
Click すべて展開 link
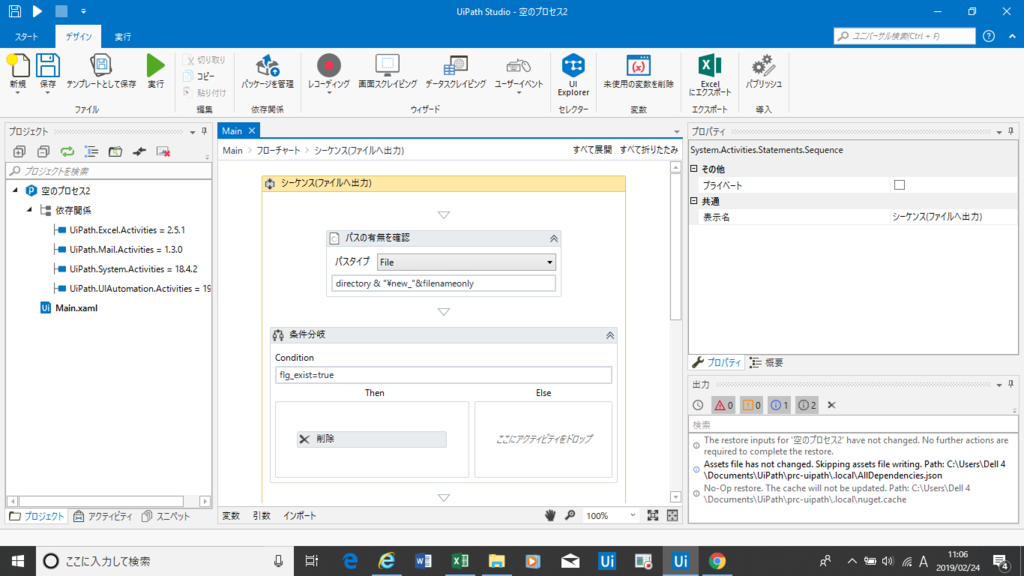(592, 150)
